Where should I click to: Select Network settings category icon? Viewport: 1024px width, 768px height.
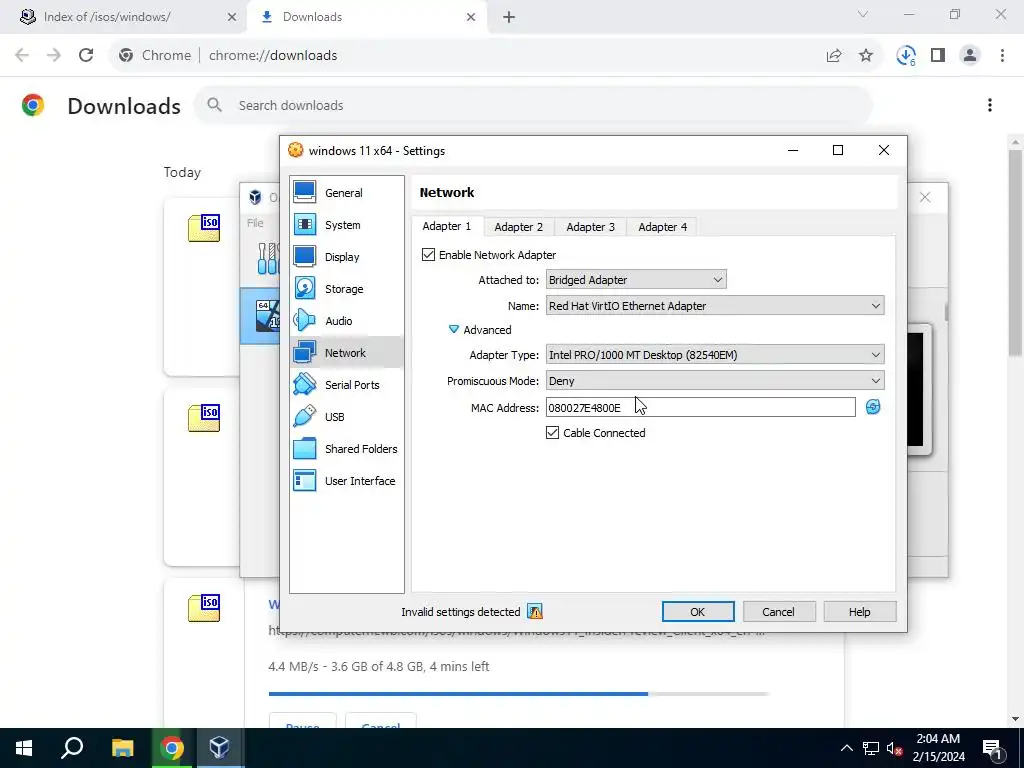point(304,352)
